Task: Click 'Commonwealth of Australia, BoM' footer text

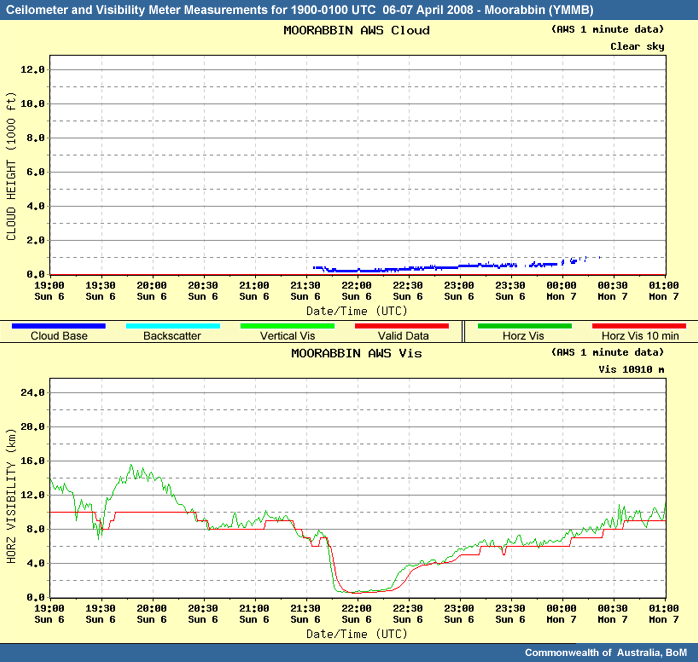Action: pos(606,653)
